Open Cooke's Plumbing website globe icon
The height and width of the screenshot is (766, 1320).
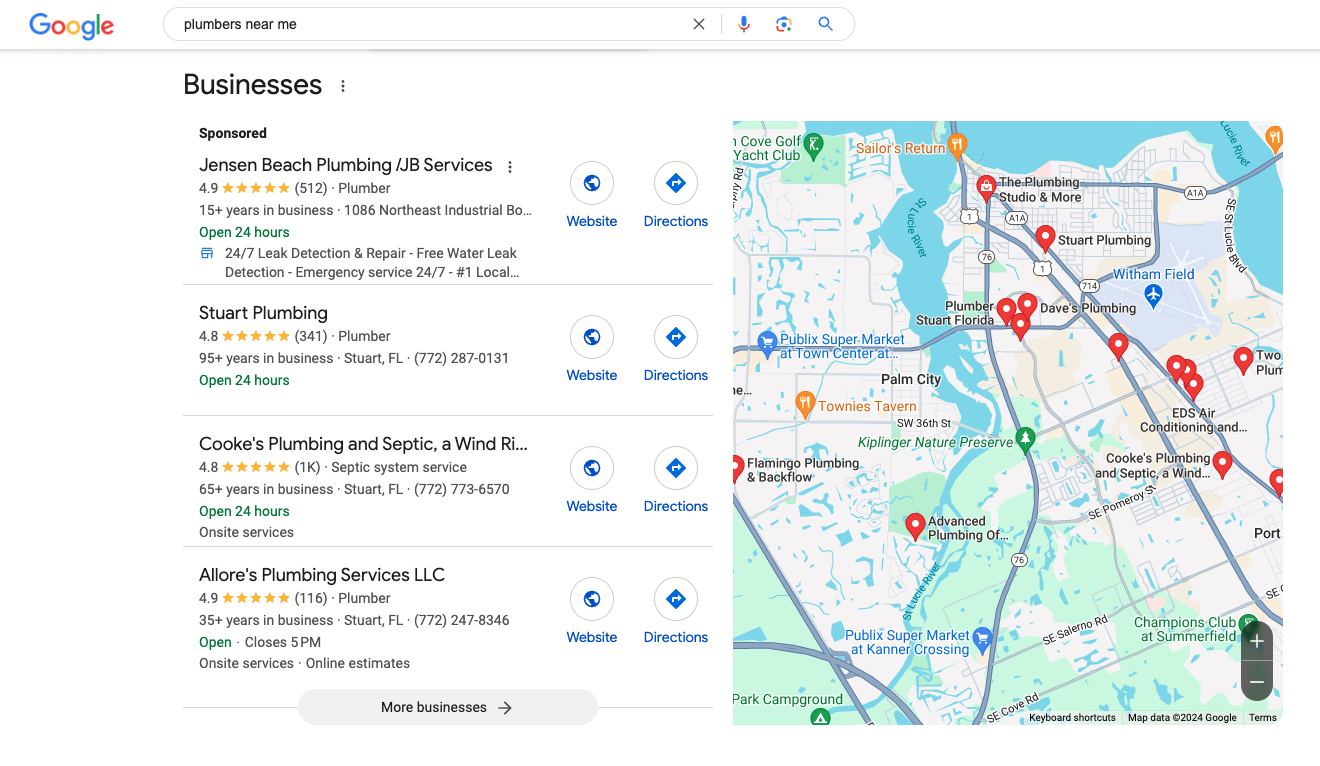click(x=592, y=468)
